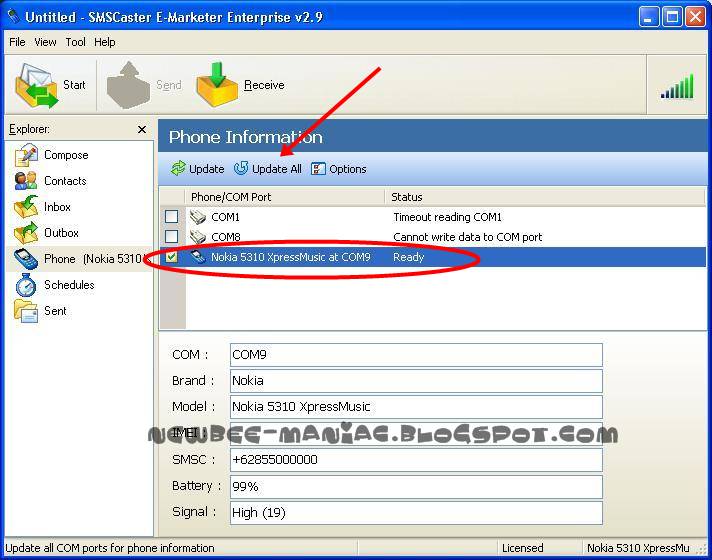Select the Phone (Nokia 5310) explorer icon
Viewport: 712px width, 560px height.
click(x=26, y=259)
